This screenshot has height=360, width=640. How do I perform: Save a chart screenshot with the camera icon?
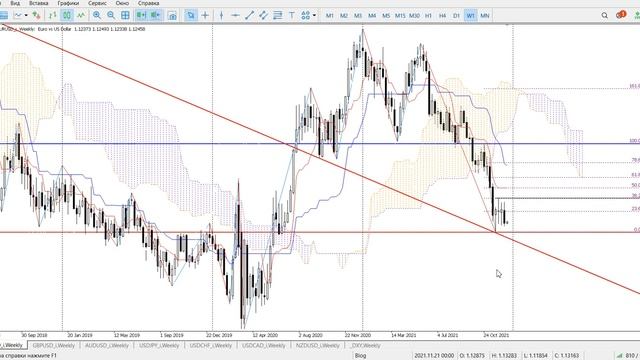[x=172, y=16]
